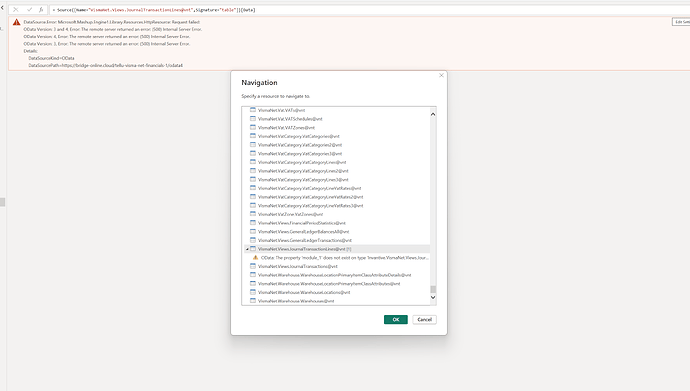Image resolution: width=690 pixels, height=391 pixels.
Task: Click 'Specify a resource to navigate to' text
Action: click(275, 96)
